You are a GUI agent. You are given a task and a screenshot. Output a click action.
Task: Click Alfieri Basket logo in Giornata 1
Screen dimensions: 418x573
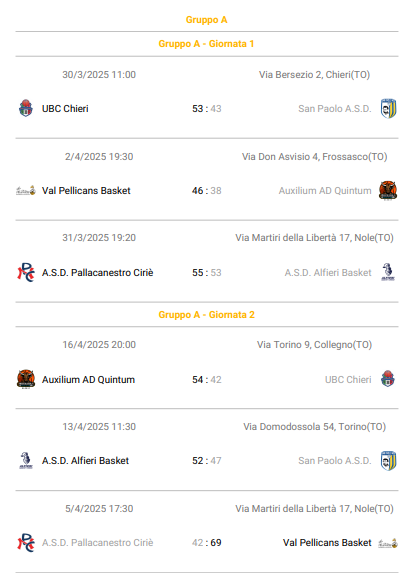[x=388, y=272]
